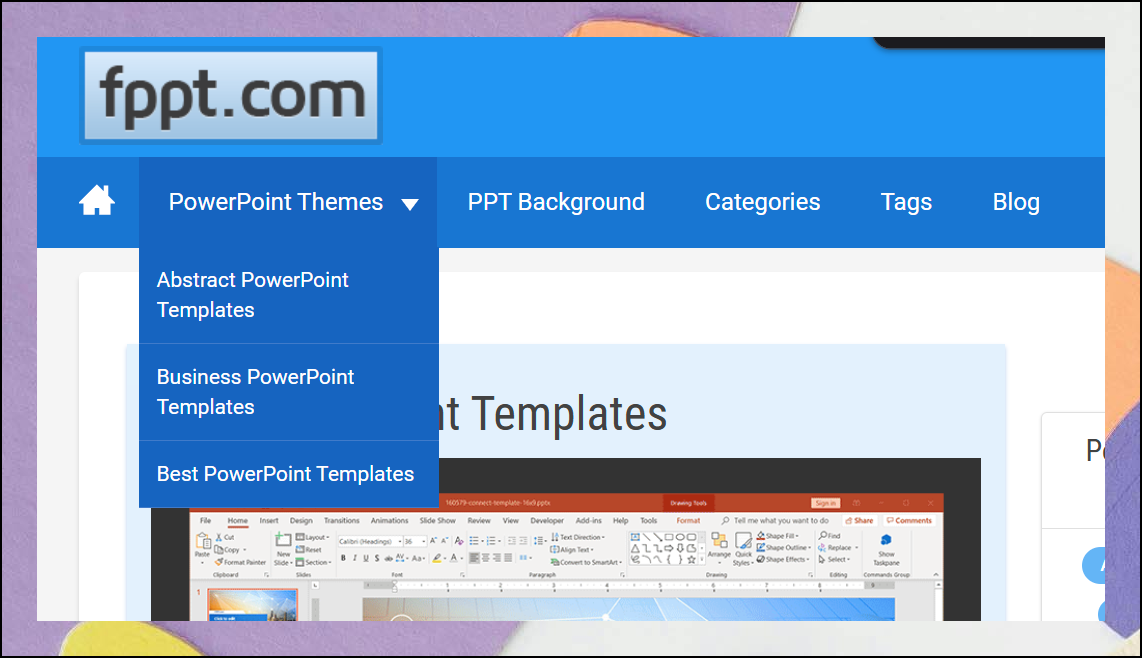Image resolution: width=1142 pixels, height=658 pixels.
Task: Go to the Tags page
Action: pos(906,202)
